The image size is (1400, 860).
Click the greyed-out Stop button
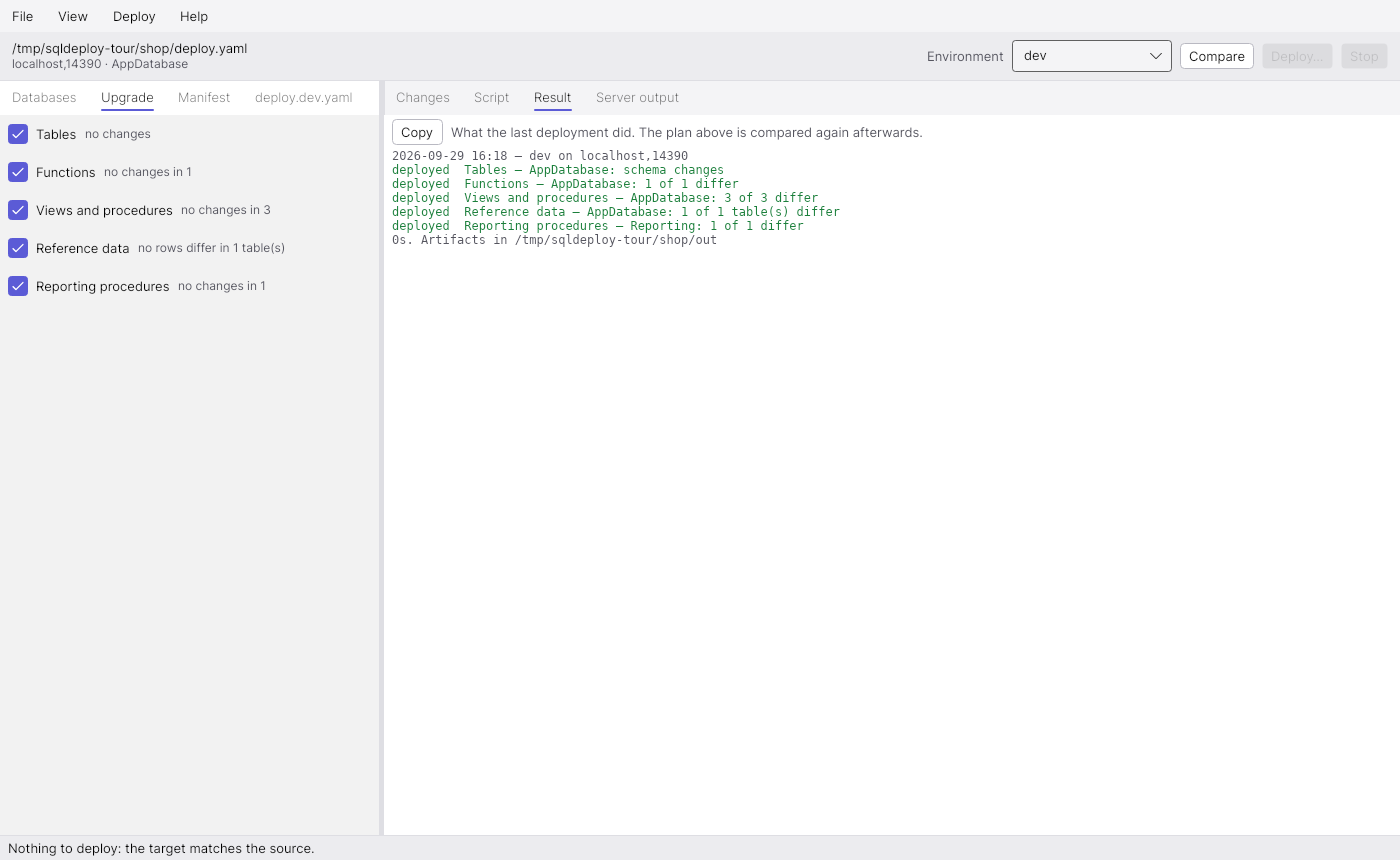(1364, 56)
